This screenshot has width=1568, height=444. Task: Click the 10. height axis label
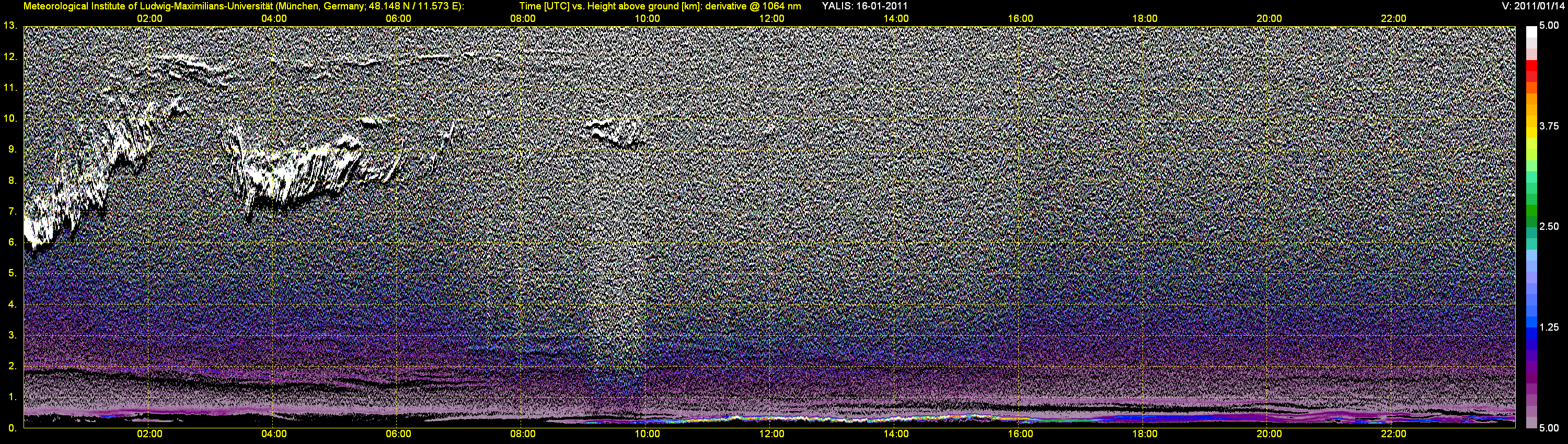10,119
